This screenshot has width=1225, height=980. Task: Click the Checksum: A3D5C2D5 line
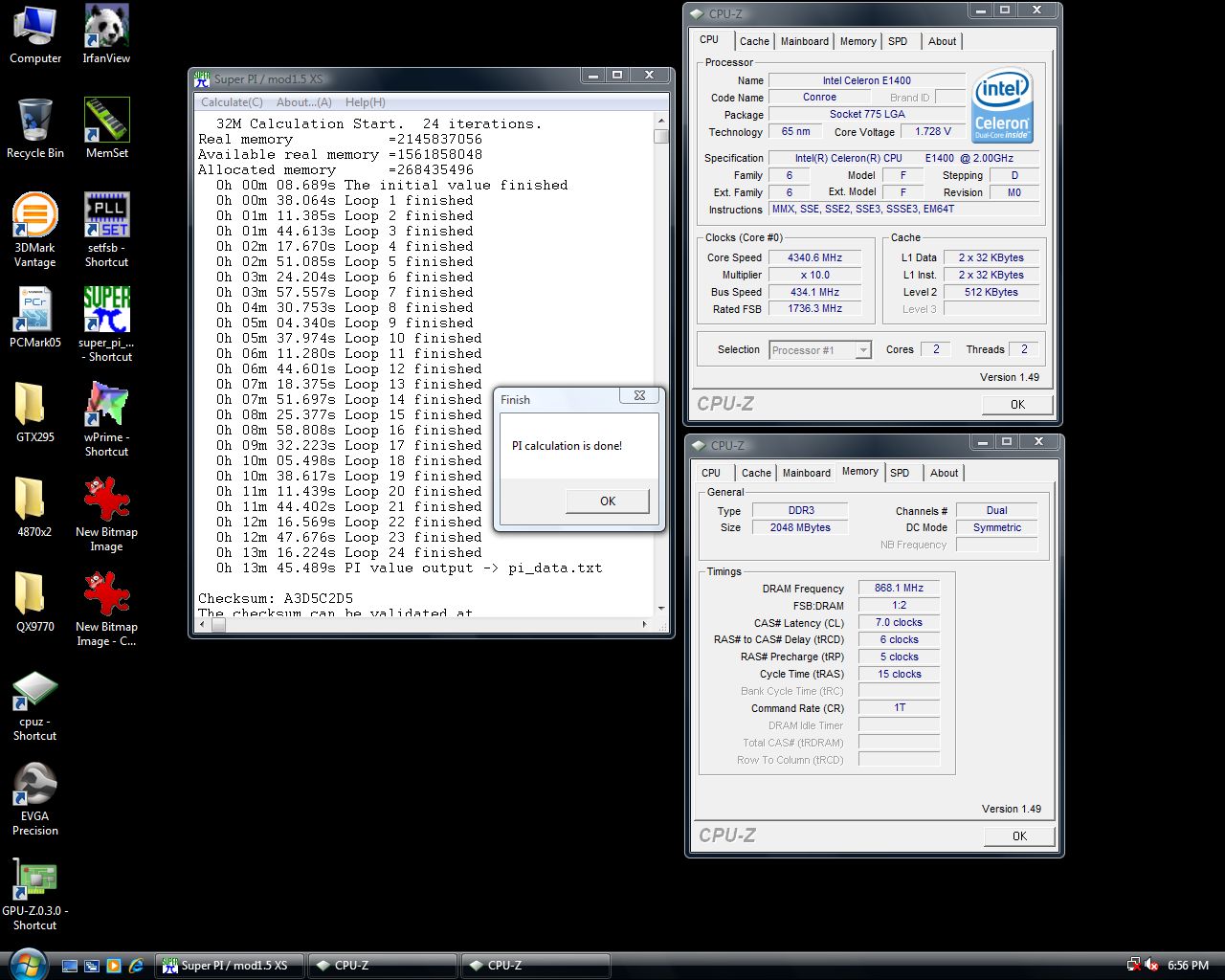[x=276, y=598]
